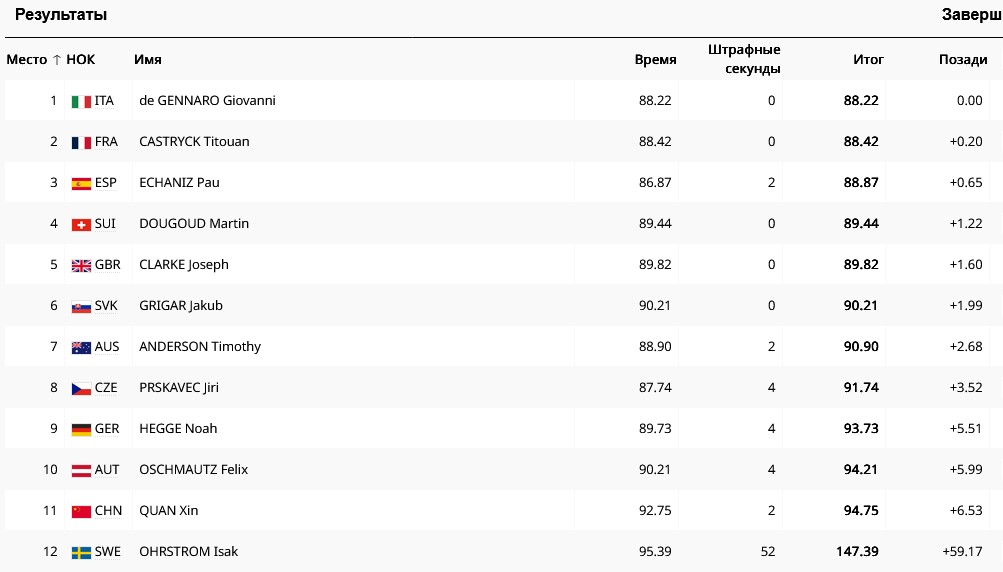This screenshot has height=572, width=1003.
Task: Sort table by Итог column header
Action: (868, 60)
